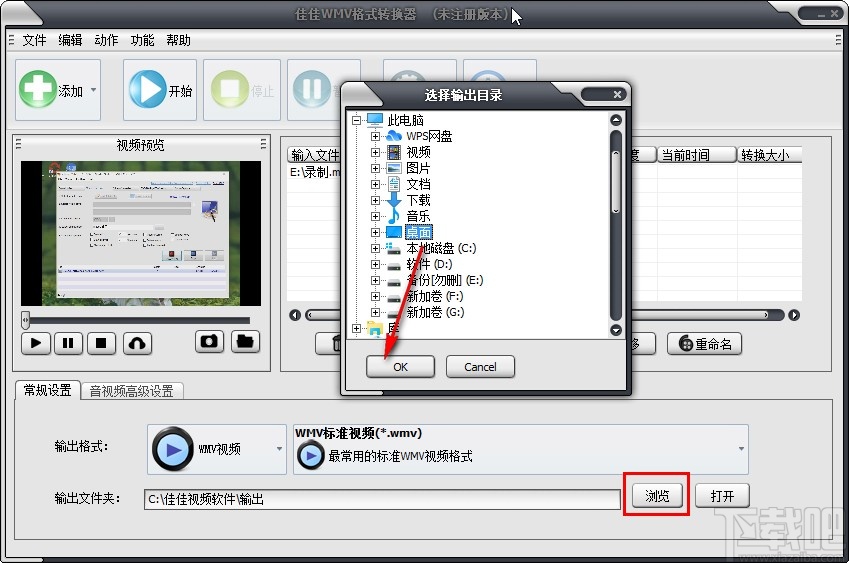Screen dimensions: 849x563
Task: Open snapshot folder icon under preview
Action: click(245, 342)
